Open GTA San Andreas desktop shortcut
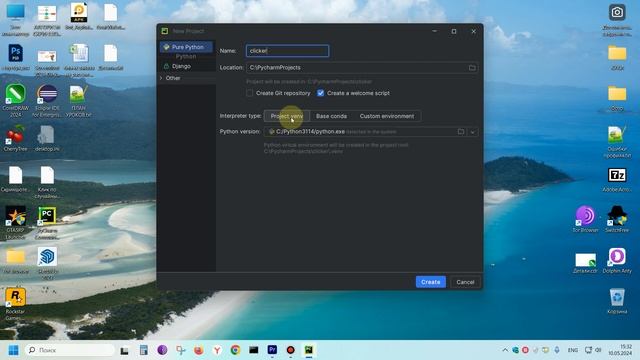This screenshot has width=640, height=360. point(16,222)
